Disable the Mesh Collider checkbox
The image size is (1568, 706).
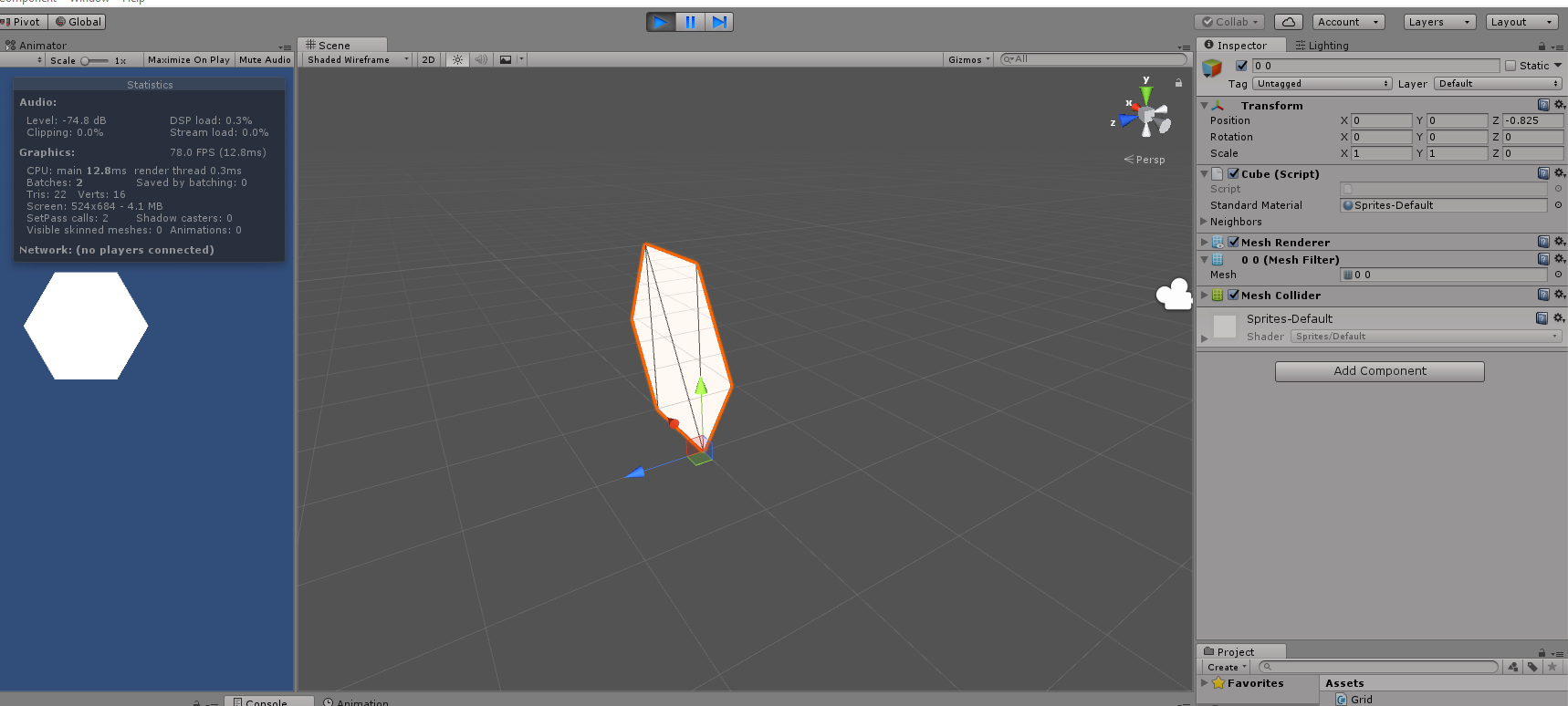pyautogui.click(x=1233, y=295)
